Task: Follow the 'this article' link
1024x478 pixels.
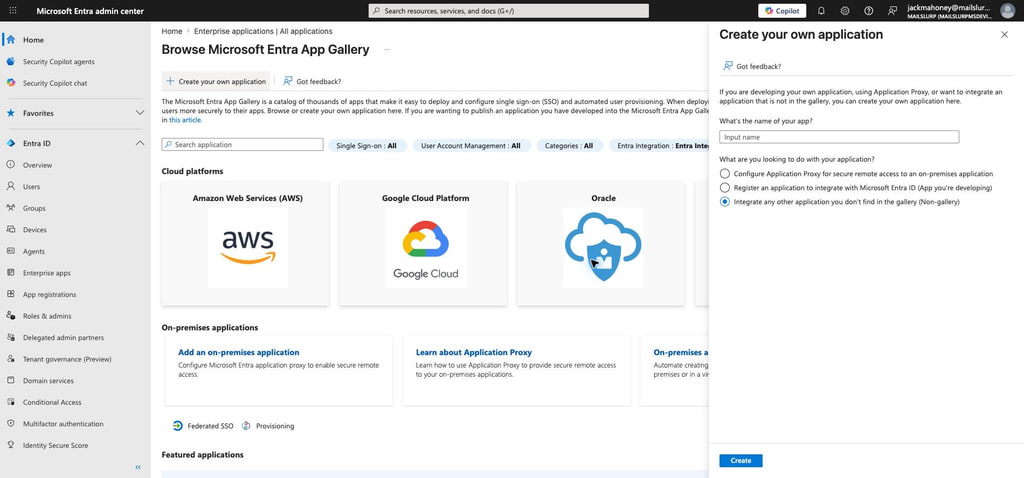Action: click(185, 120)
